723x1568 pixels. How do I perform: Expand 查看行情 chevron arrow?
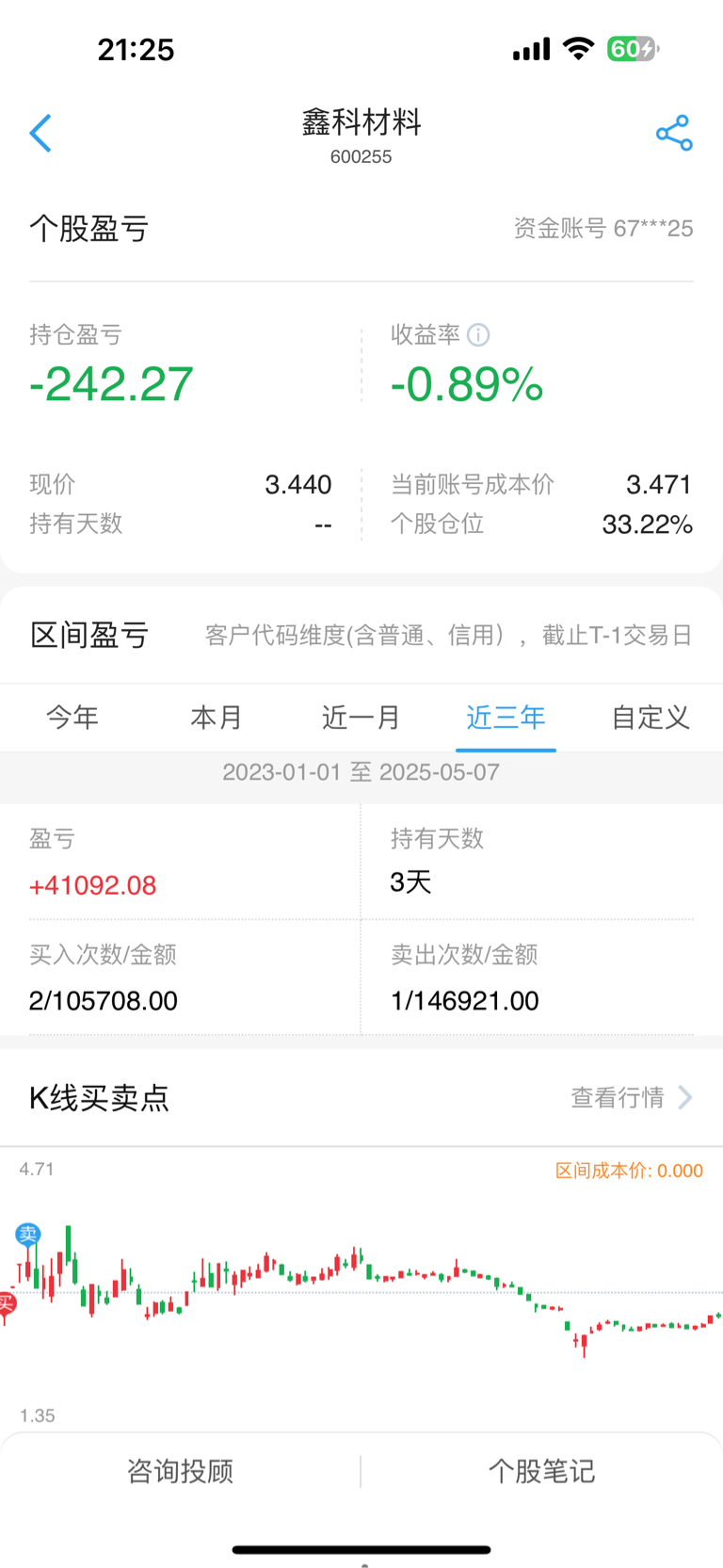(685, 1098)
